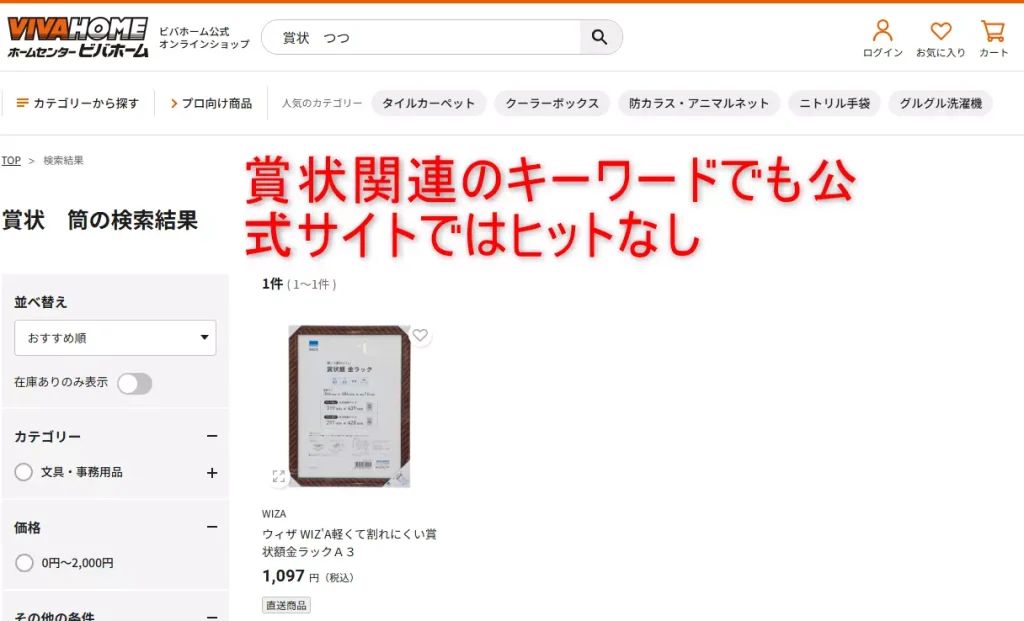The image size is (1024, 621).
Task: Open the おすすめ順 sort dropdown
Action: 114,338
